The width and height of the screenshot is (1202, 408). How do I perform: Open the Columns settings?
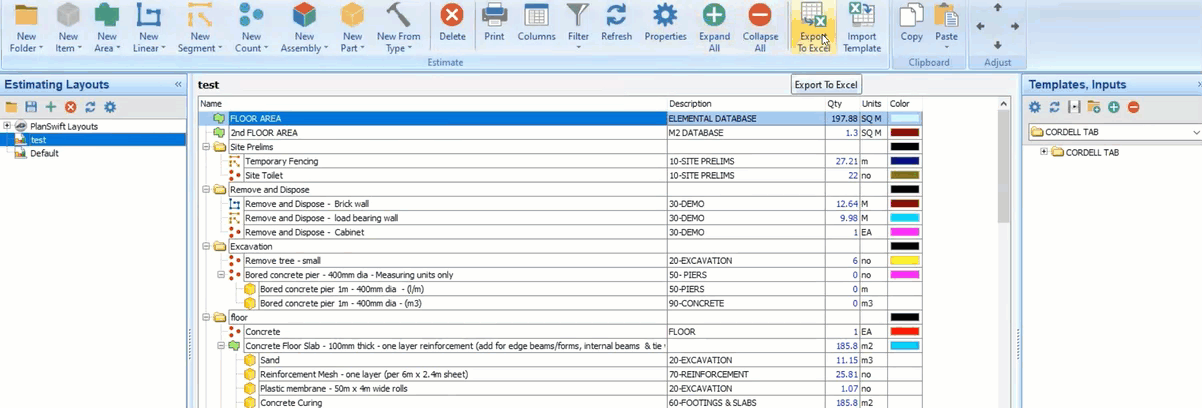click(x=536, y=23)
